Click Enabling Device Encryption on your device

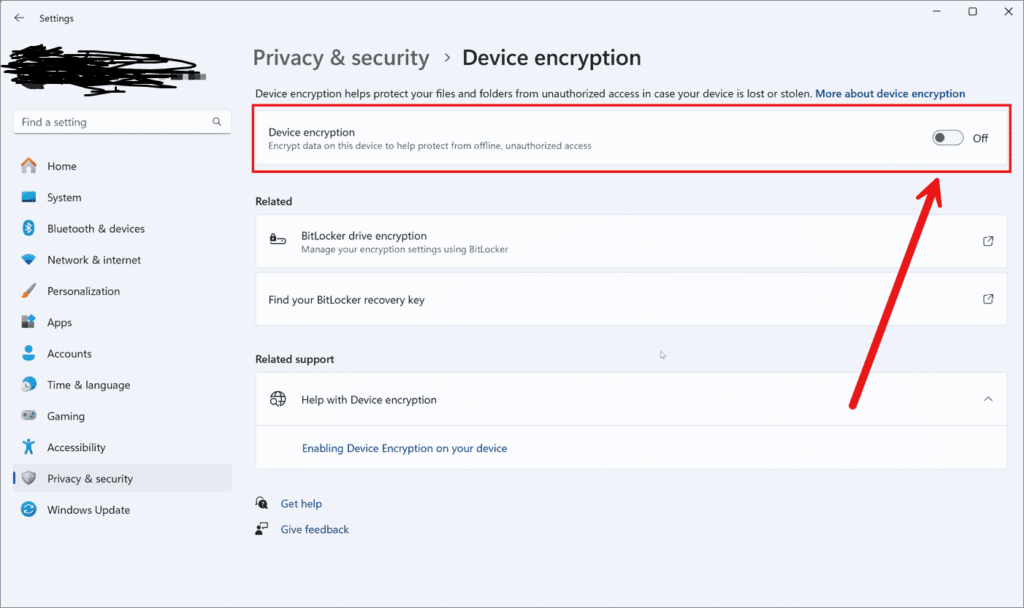click(x=404, y=449)
